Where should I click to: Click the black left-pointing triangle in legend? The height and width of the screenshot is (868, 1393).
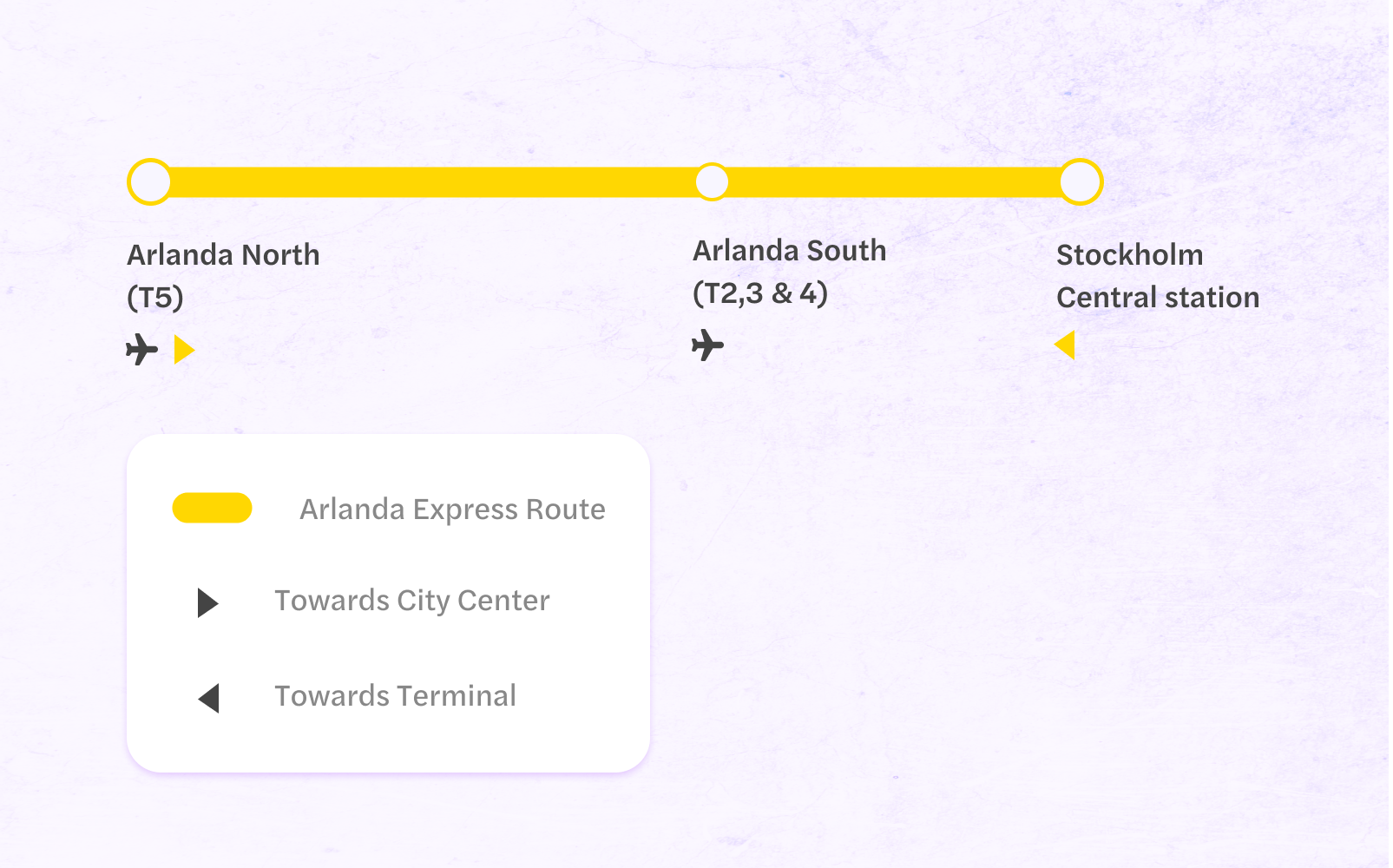[208, 698]
